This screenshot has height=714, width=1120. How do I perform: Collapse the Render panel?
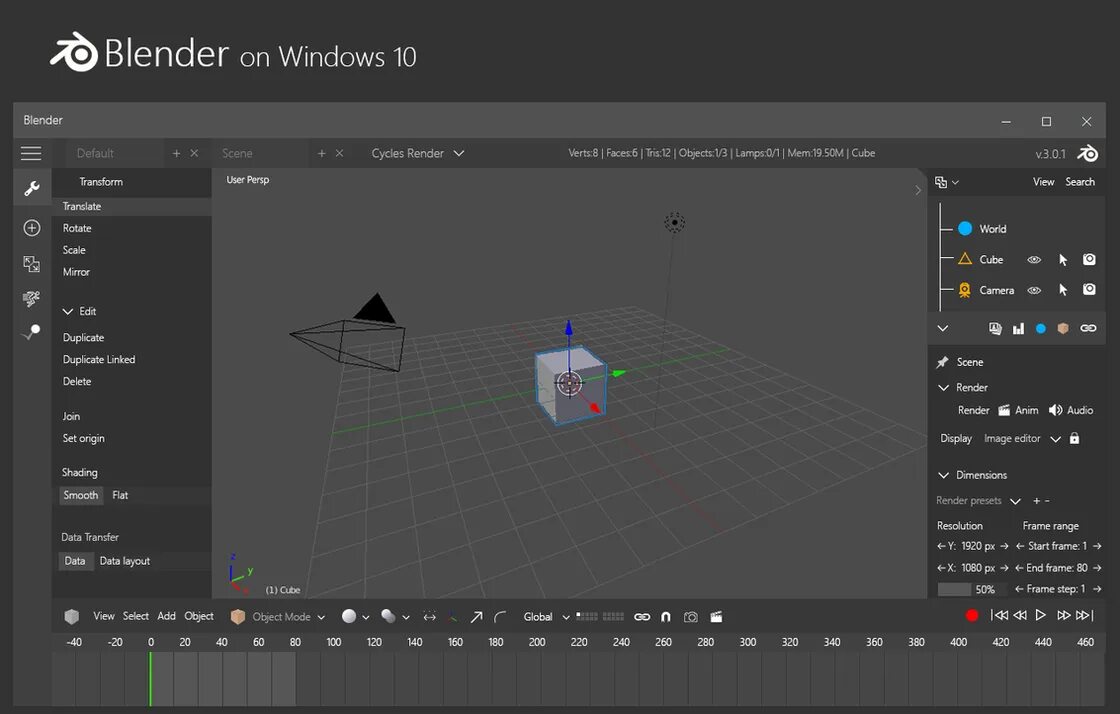[944, 387]
